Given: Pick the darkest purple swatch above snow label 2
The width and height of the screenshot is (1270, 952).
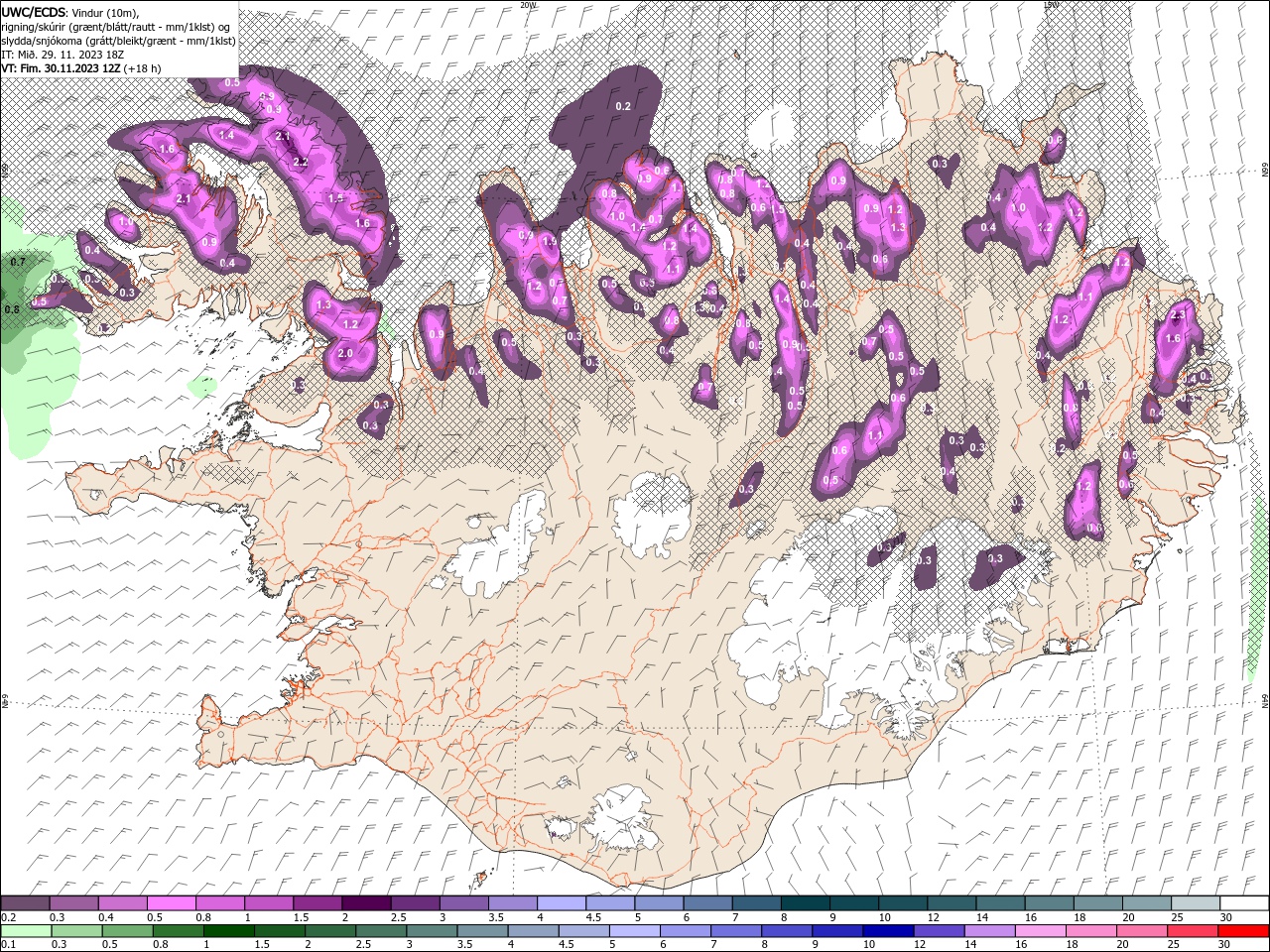Looking at the screenshot, I should [365, 902].
